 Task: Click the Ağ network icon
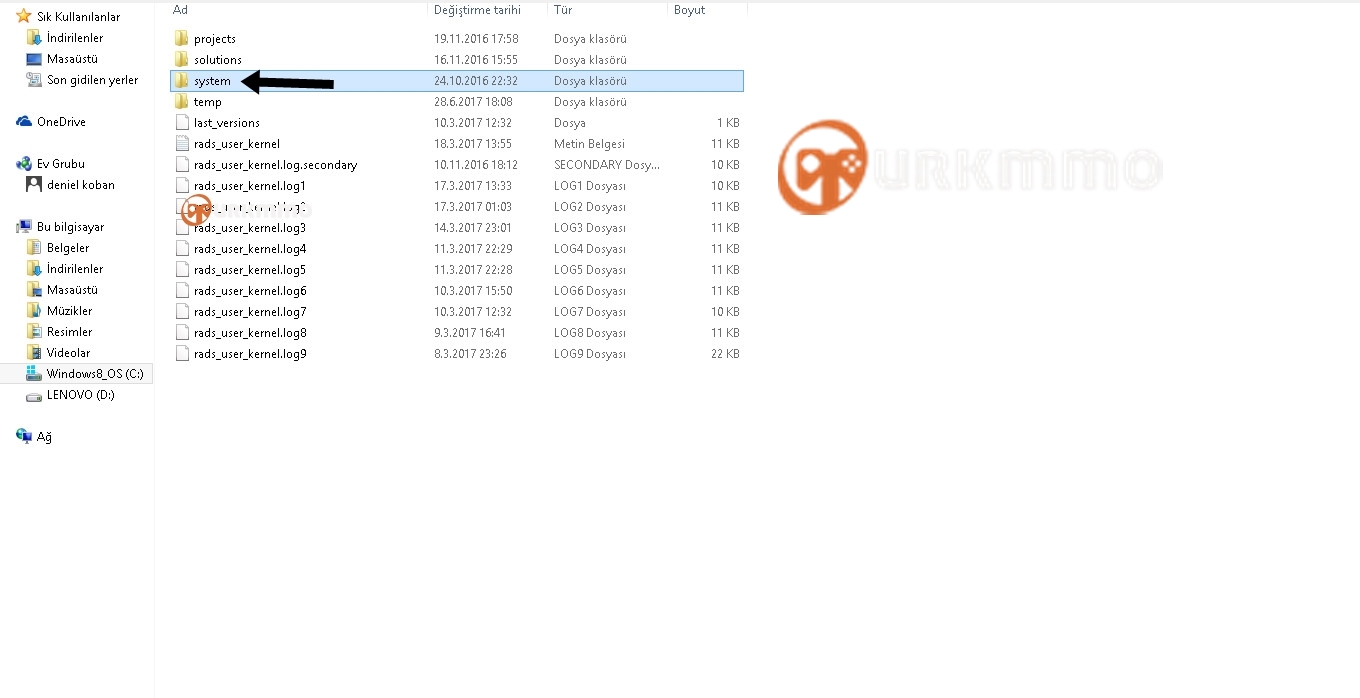point(24,436)
